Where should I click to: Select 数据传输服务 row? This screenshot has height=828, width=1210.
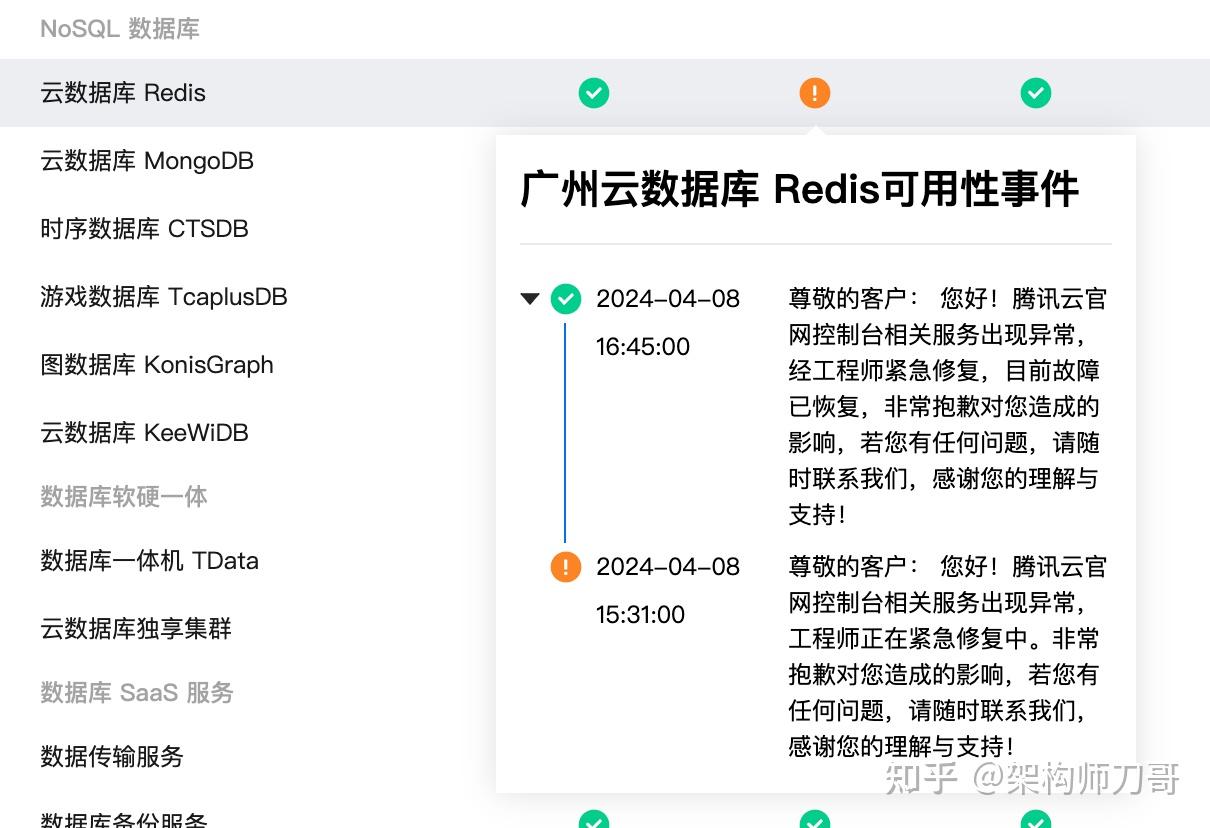[x=112, y=757]
